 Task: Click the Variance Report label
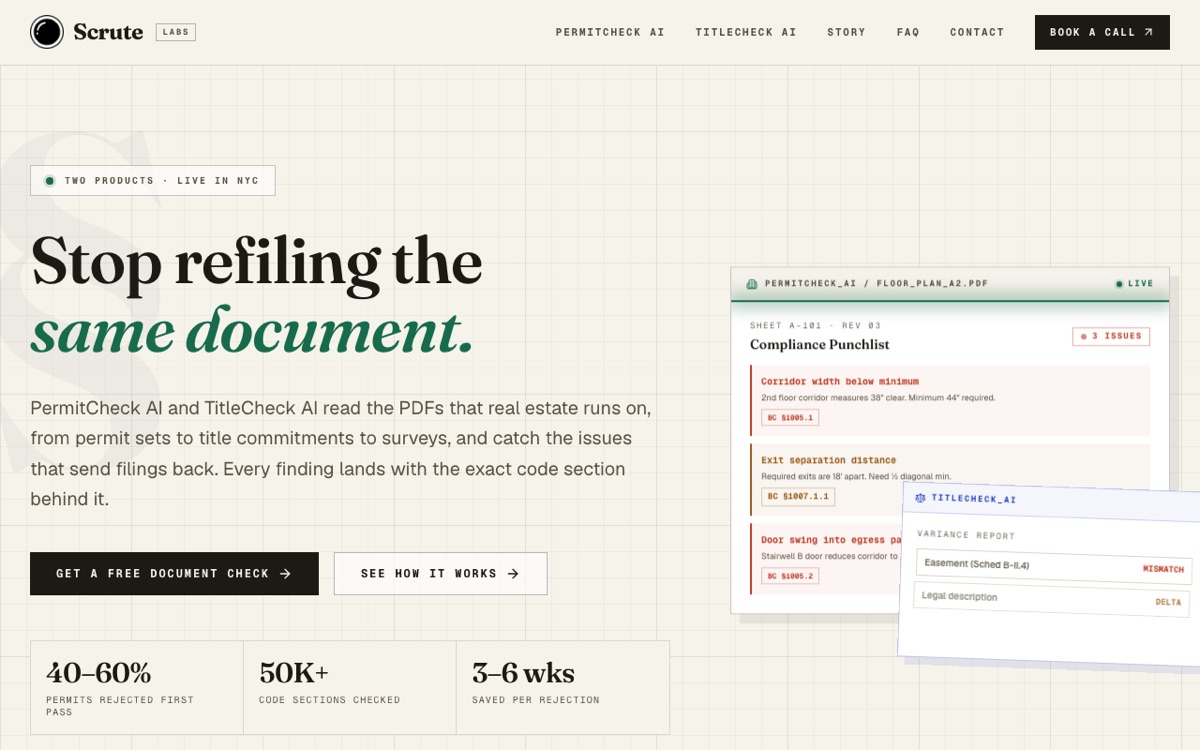(966, 535)
